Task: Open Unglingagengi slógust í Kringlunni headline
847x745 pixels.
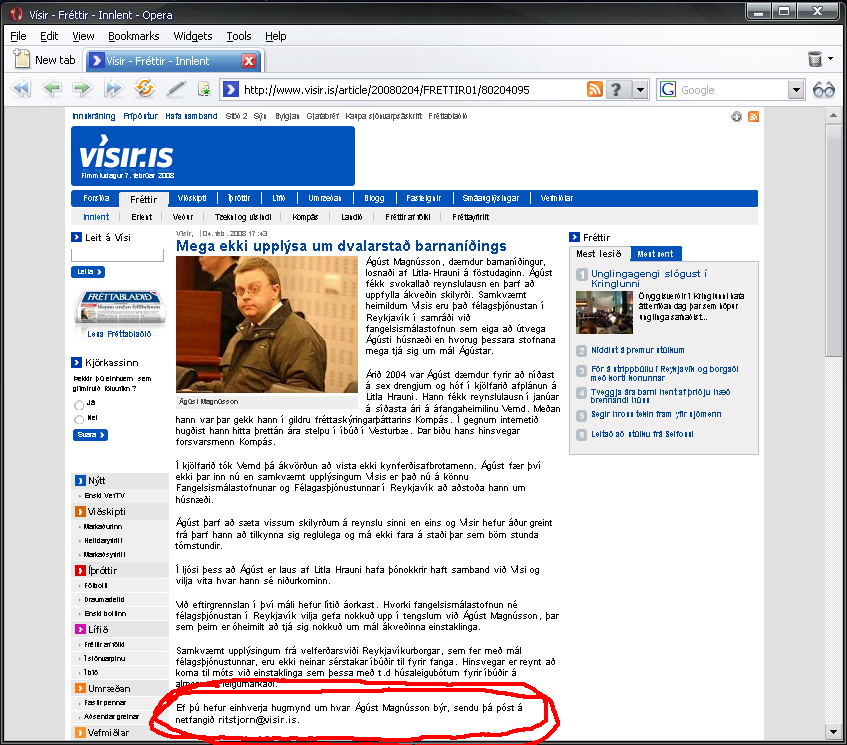Action: 649,279
